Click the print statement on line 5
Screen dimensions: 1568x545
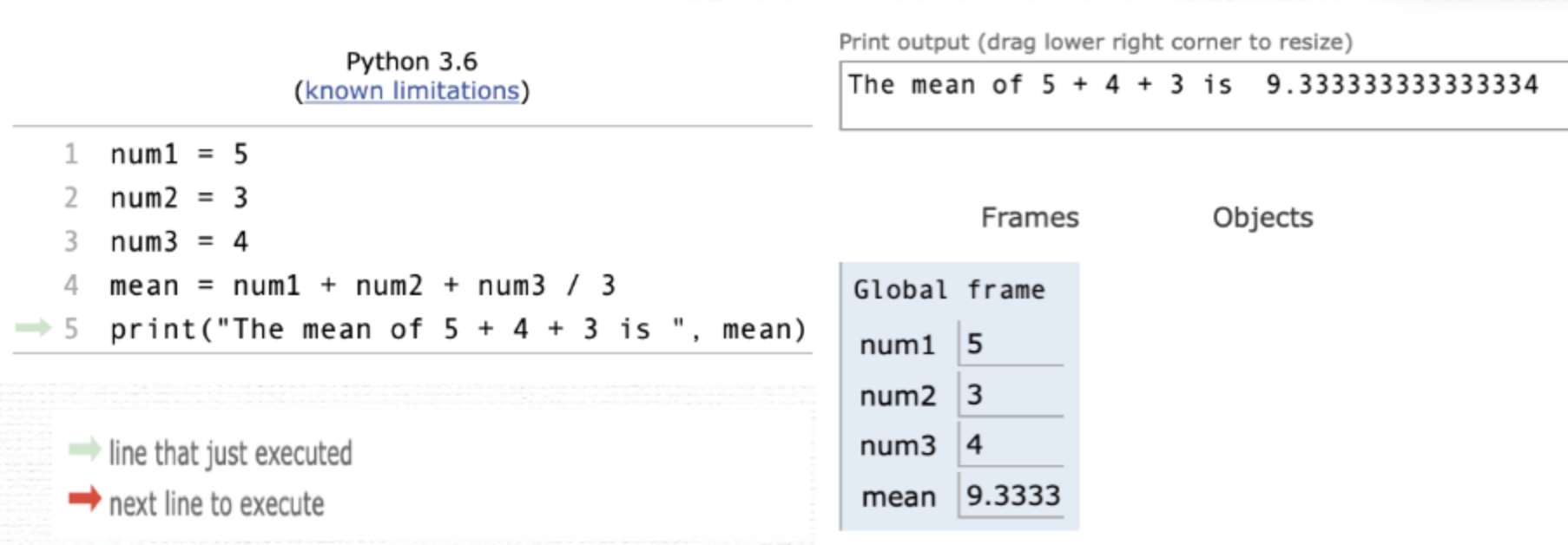point(458,329)
